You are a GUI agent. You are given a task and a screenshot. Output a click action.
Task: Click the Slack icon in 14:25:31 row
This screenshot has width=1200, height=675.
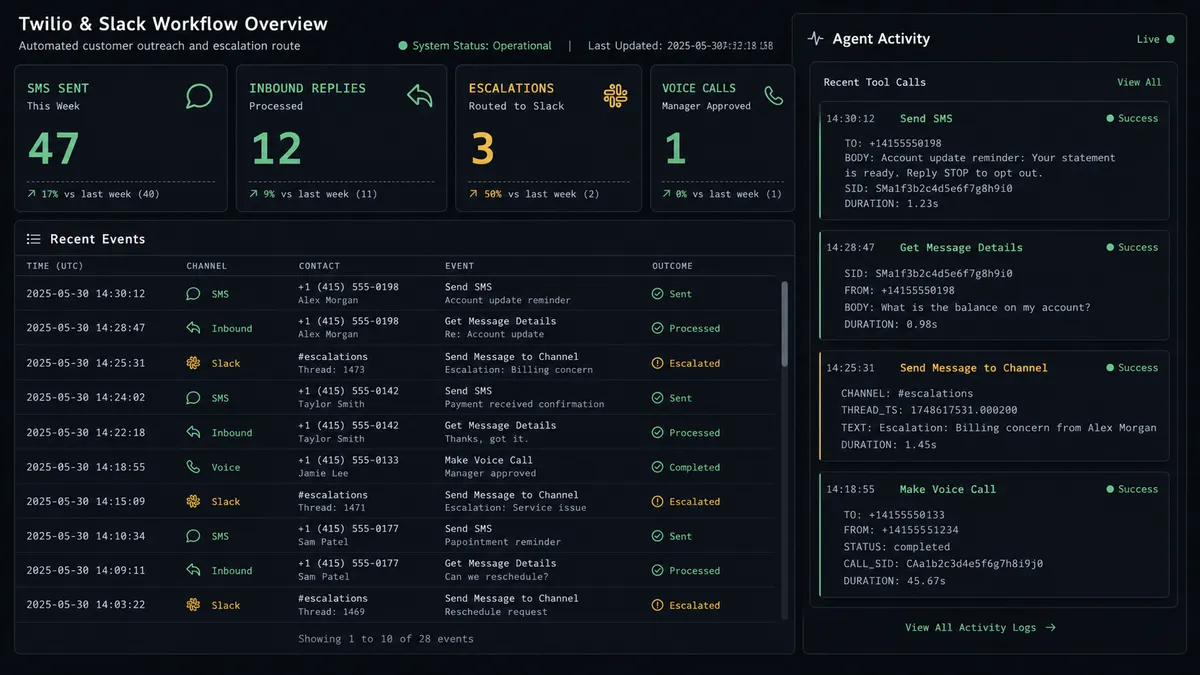pos(193,363)
